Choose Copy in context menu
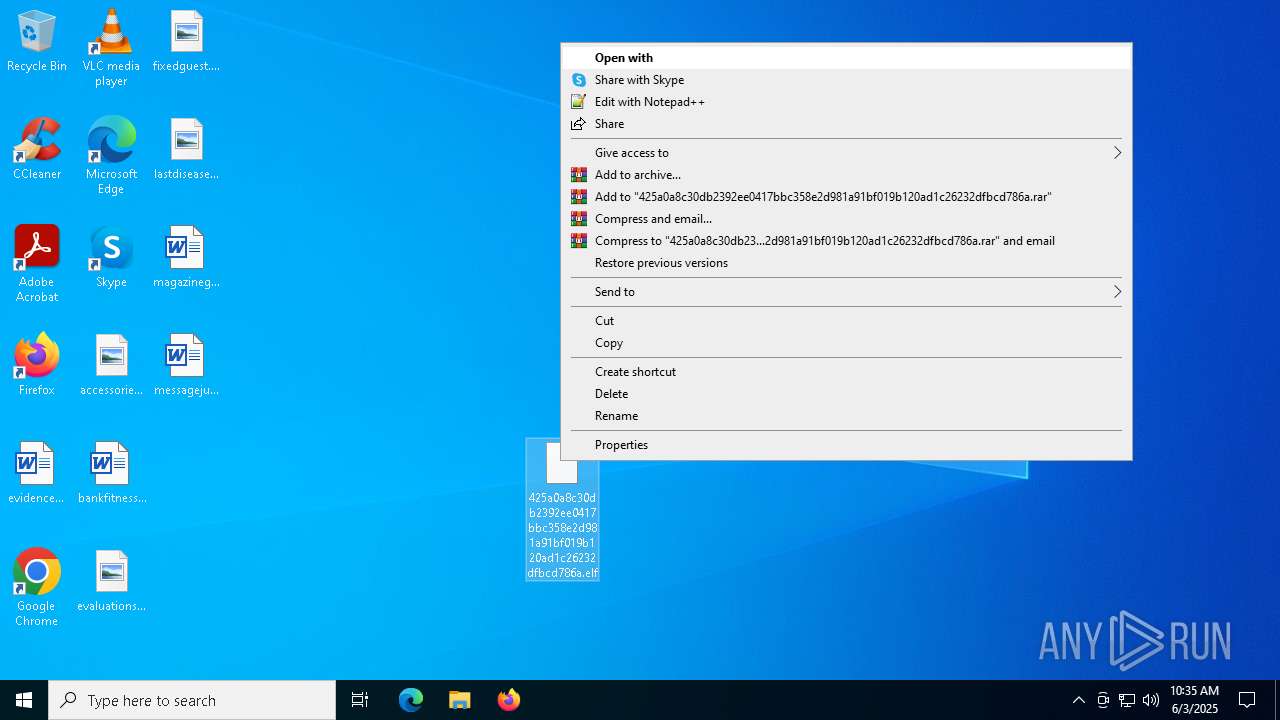This screenshot has width=1280, height=720. click(846, 343)
